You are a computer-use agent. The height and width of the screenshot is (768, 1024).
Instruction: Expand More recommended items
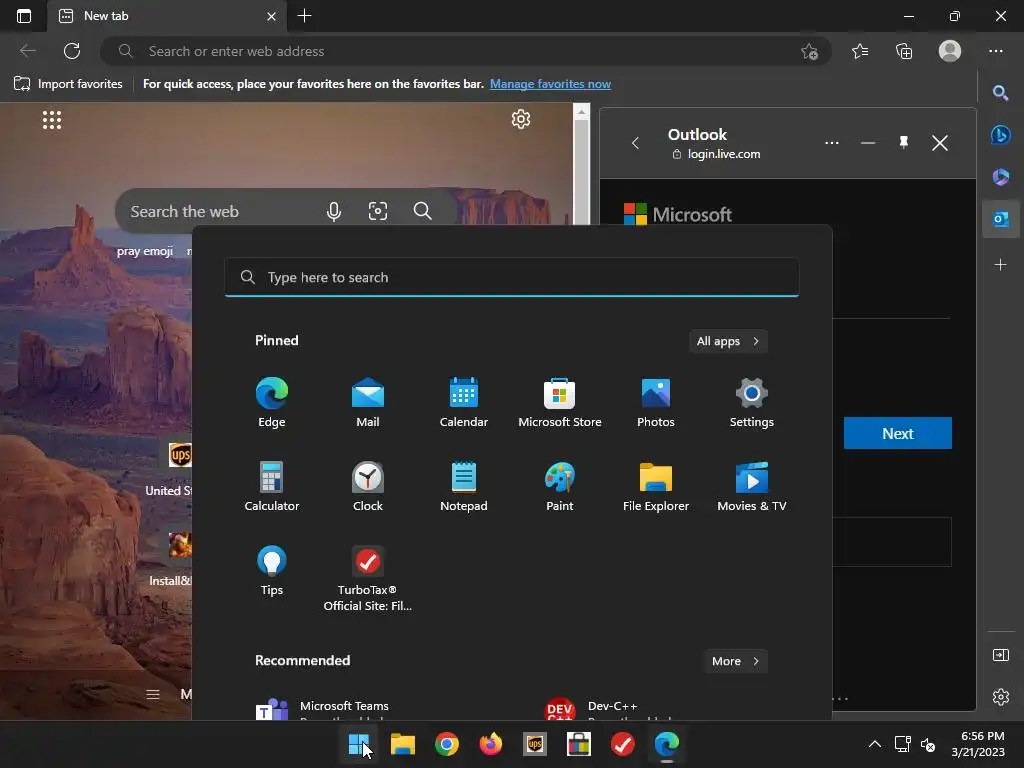pos(735,661)
